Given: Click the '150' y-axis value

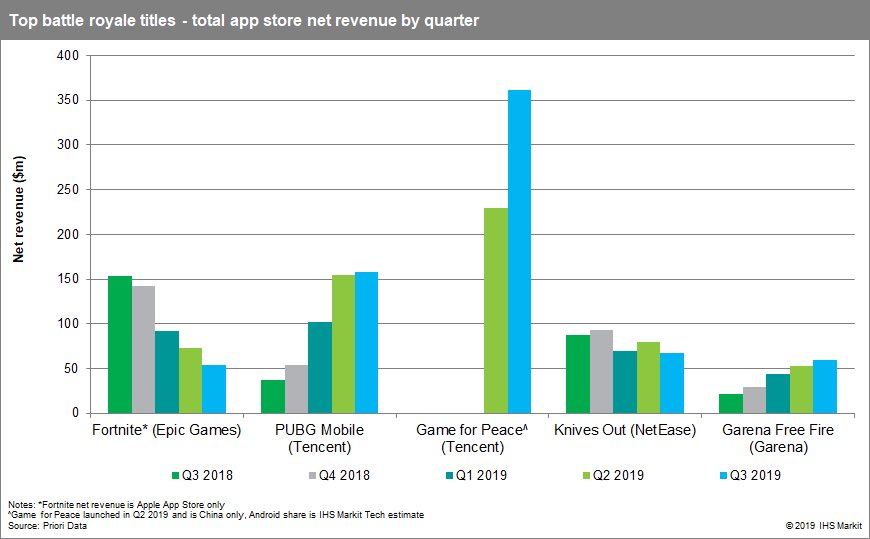Looking at the screenshot, I should [x=68, y=279].
